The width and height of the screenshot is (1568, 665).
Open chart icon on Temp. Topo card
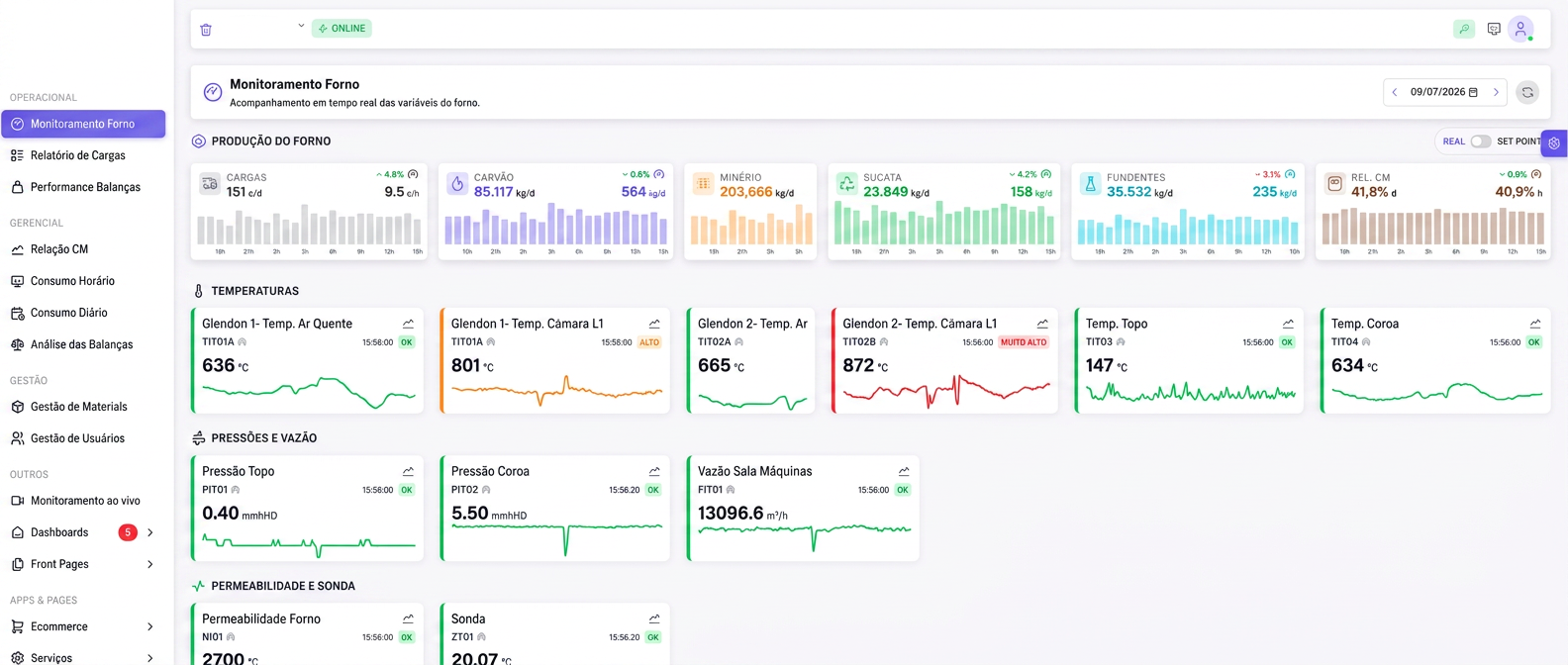pyautogui.click(x=1288, y=324)
